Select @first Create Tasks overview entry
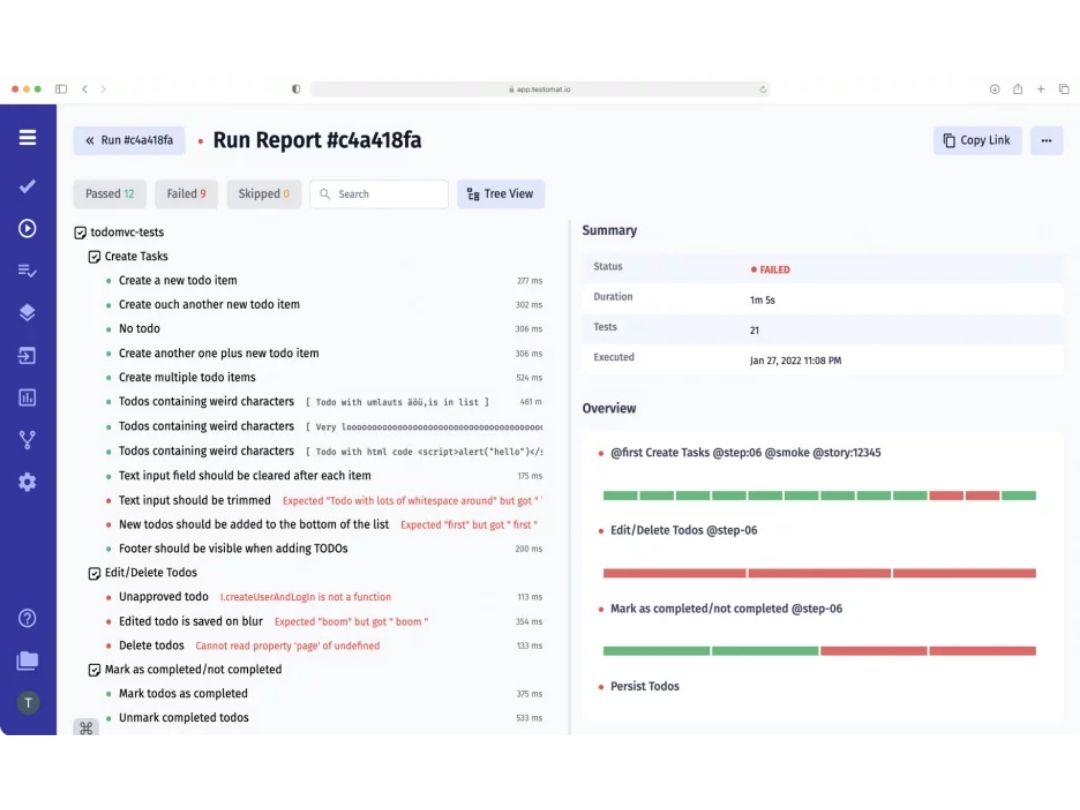The height and width of the screenshot is (810, 1080). point(745,453)
